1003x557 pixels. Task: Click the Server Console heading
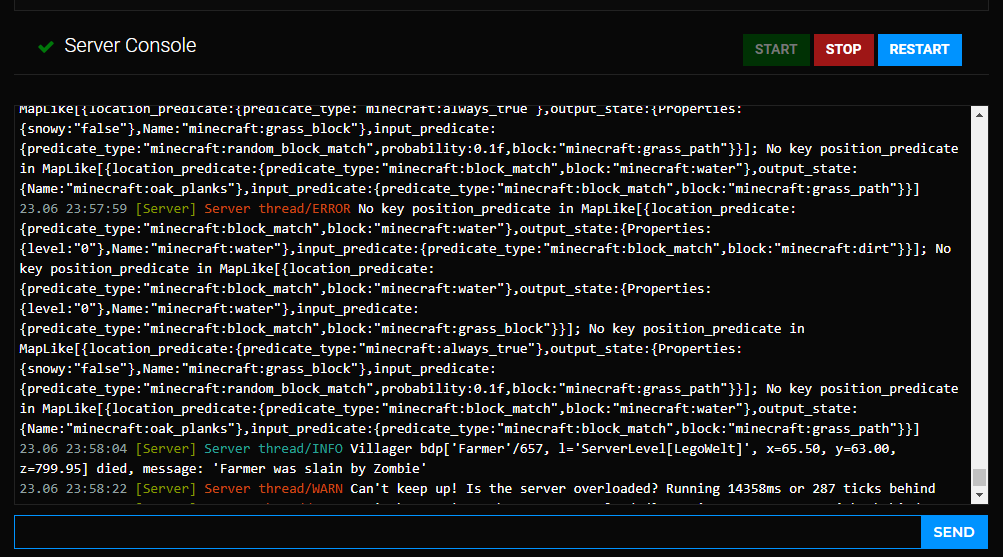(x=130, y=46)
